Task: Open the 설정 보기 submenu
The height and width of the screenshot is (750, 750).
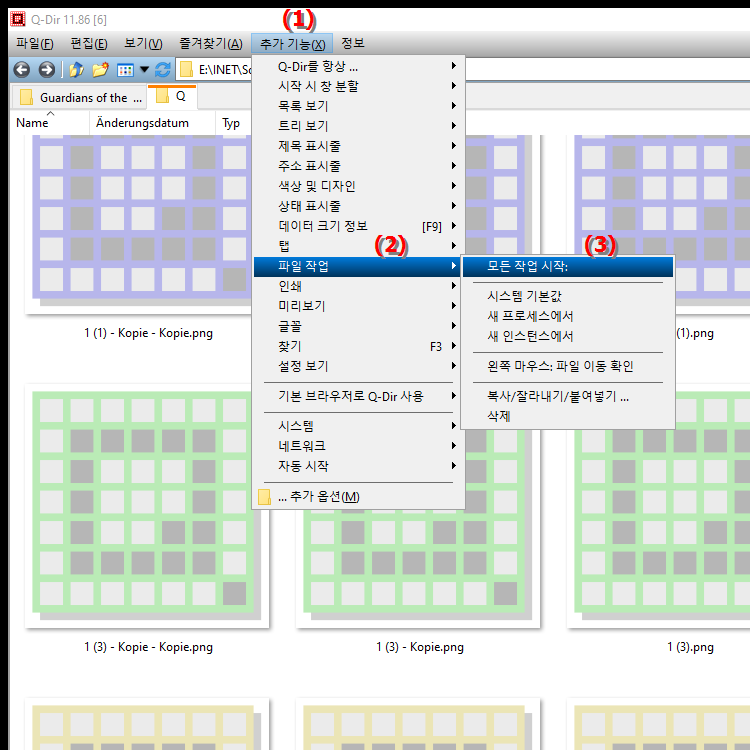Action: pyautogui.click(x=358, y=366)
